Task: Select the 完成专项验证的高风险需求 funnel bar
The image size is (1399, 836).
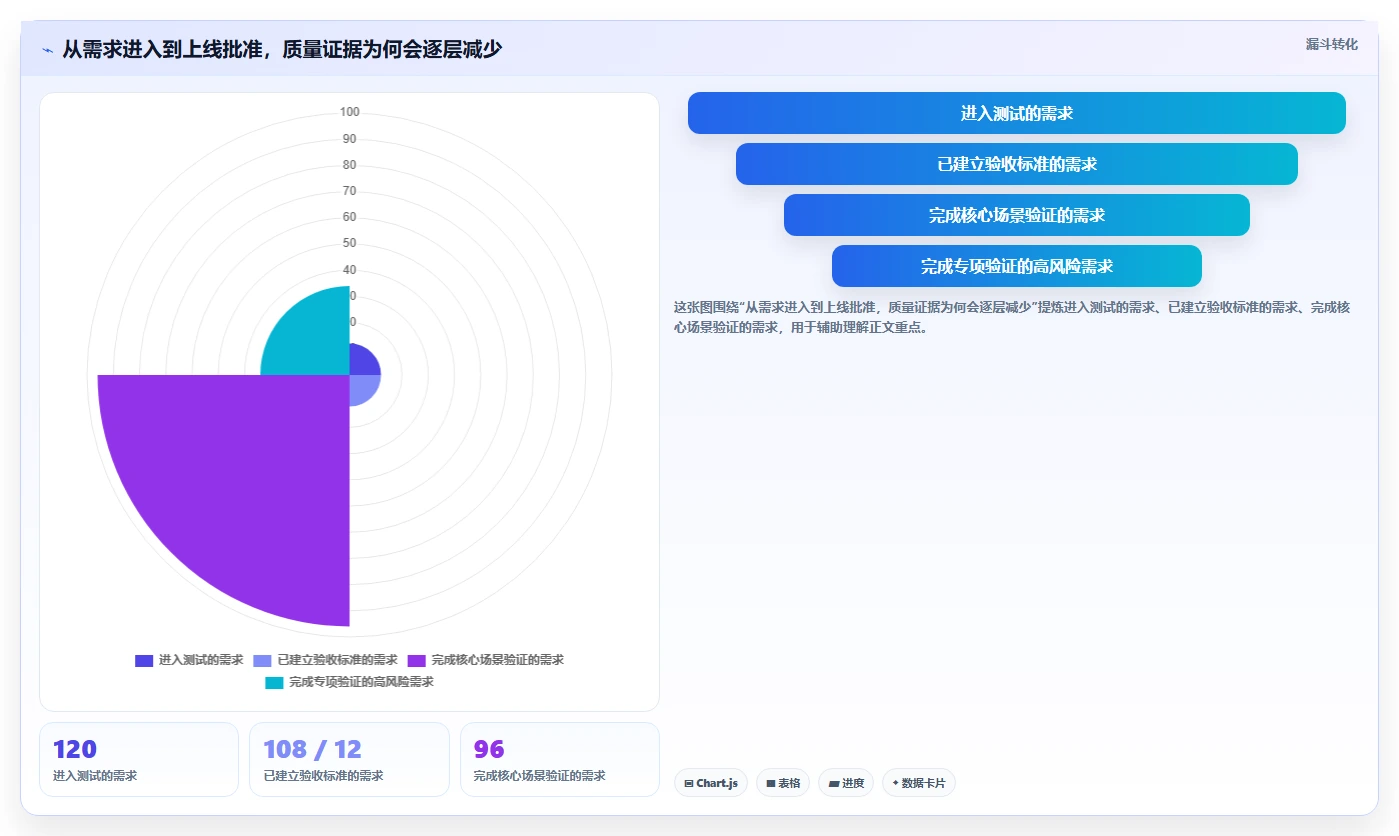Action: [1016, 266]
